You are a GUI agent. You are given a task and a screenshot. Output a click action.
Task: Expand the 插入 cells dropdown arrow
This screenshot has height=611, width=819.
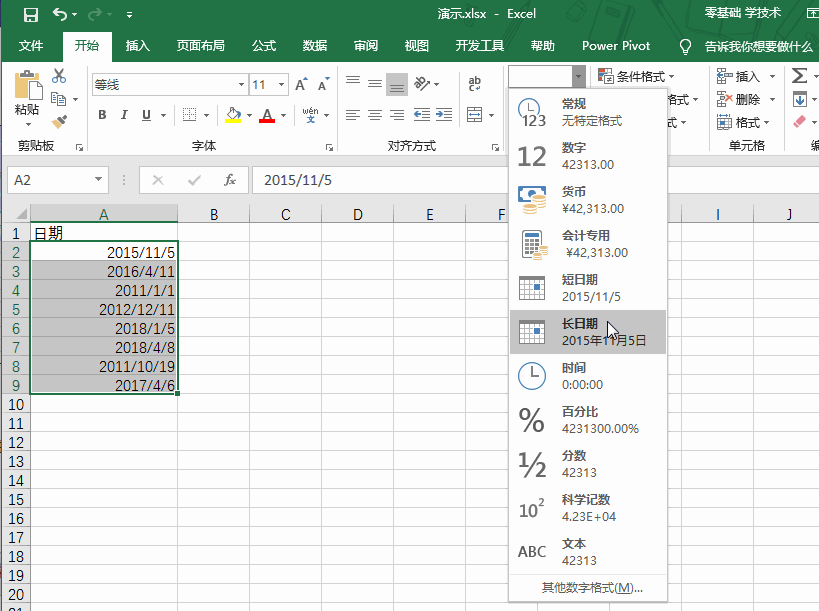click(x=772, y=77)
